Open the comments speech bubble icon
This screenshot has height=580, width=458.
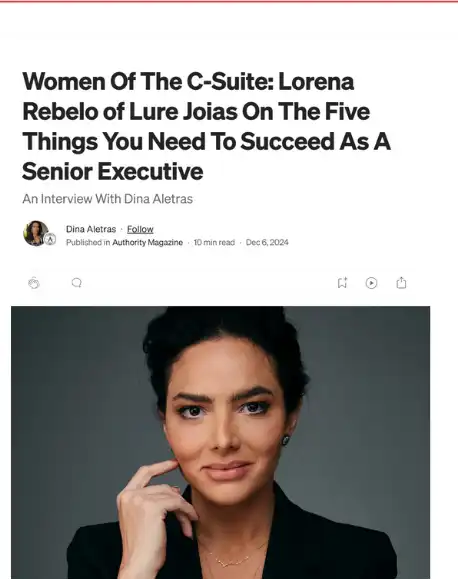pyautogui.click(x=77, y=283)
